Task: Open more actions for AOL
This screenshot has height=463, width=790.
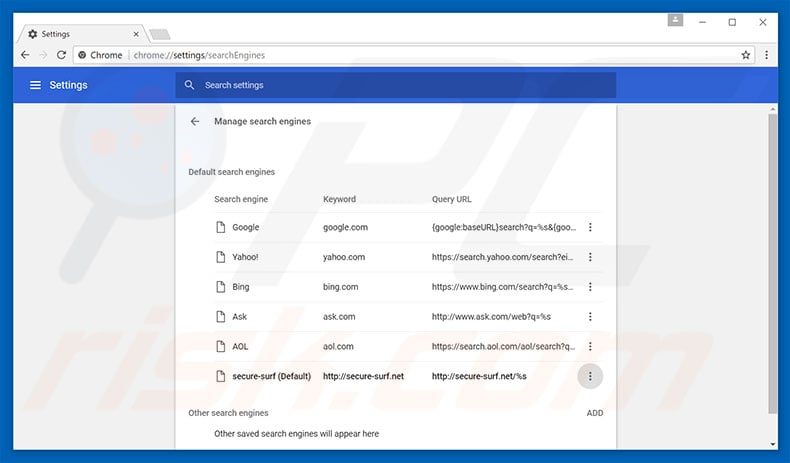Action: point(590,346)
